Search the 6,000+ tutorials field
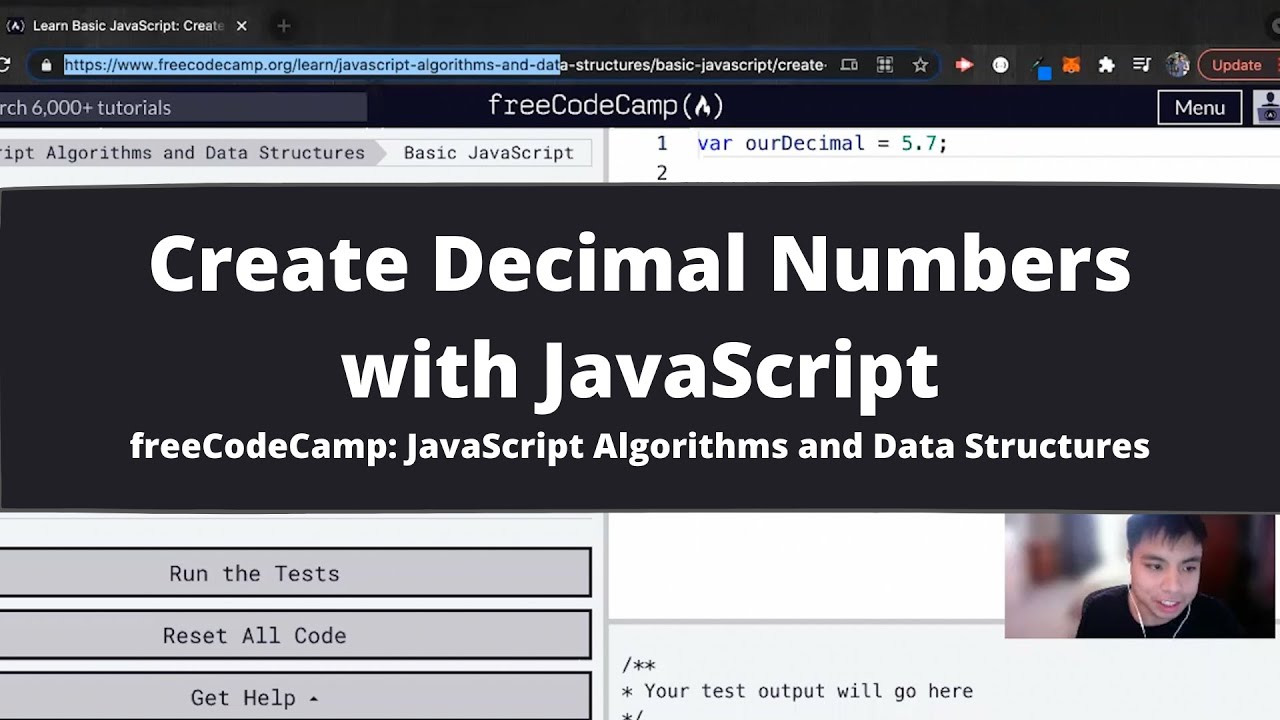 pyautogui.click(x=183, y=108)
